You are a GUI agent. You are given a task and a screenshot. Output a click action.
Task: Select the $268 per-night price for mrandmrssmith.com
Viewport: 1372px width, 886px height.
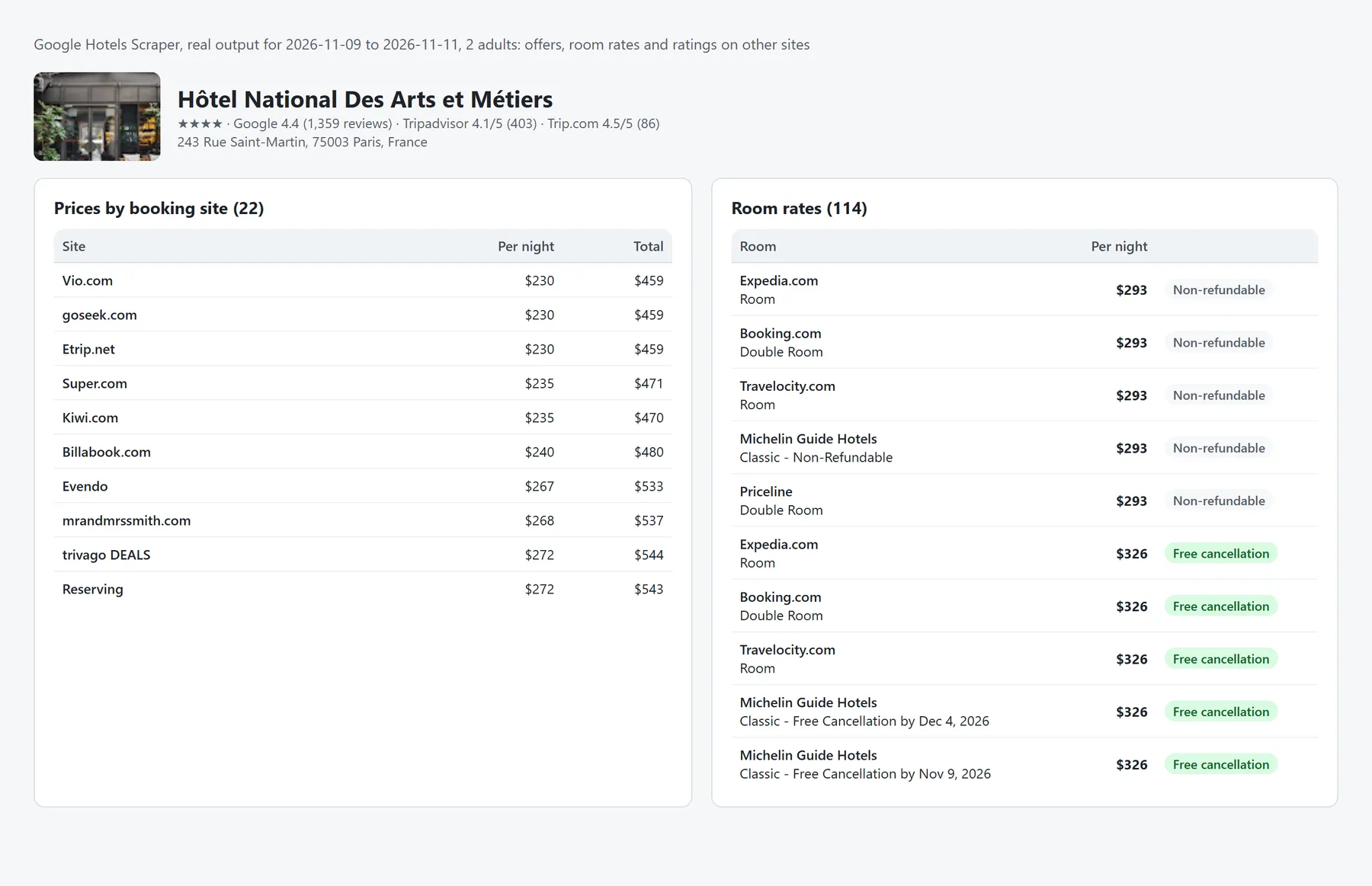pos(539,520)
